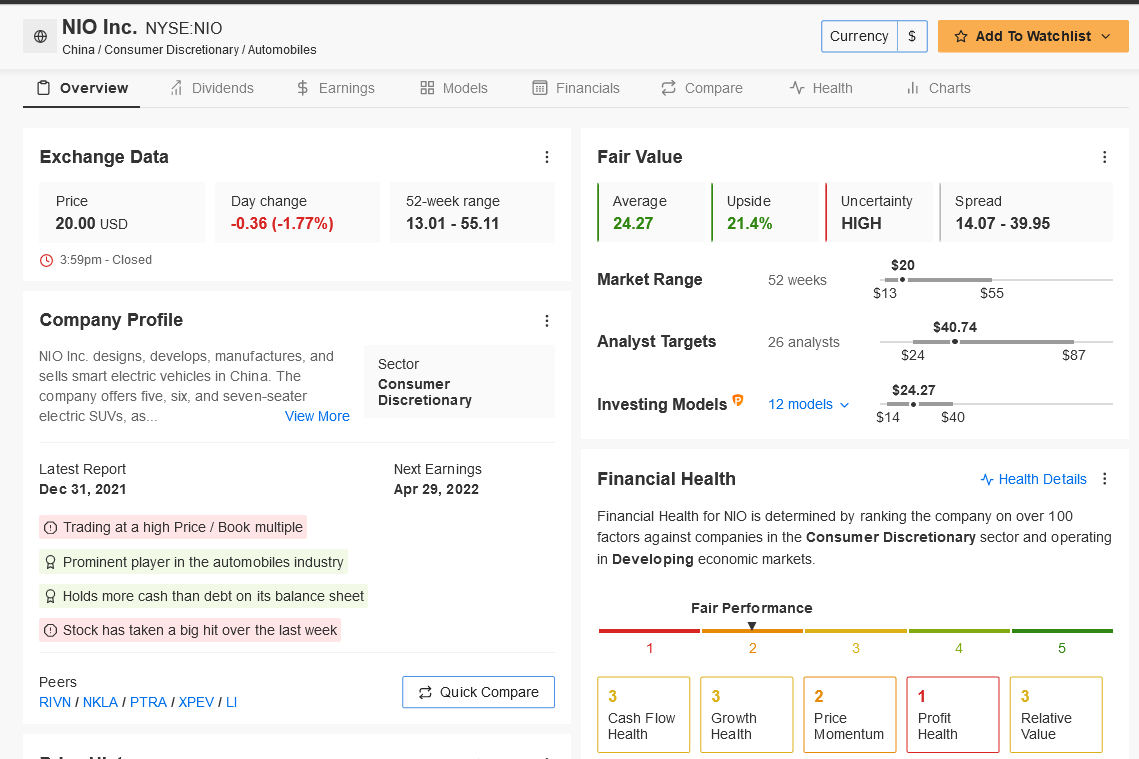Switch to the Compare tab
Screen dimensions: 1139x759
702,88
